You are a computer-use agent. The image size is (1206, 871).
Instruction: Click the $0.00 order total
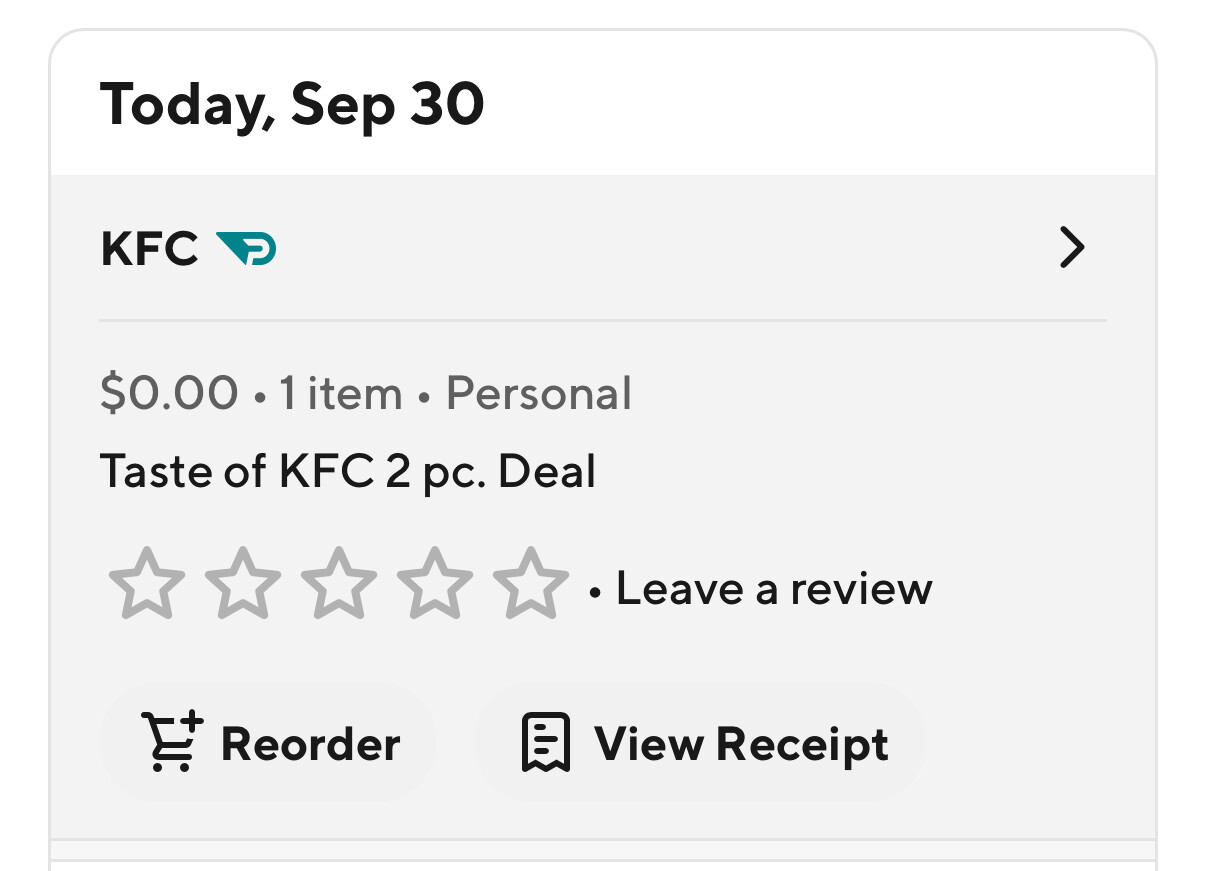169,393
